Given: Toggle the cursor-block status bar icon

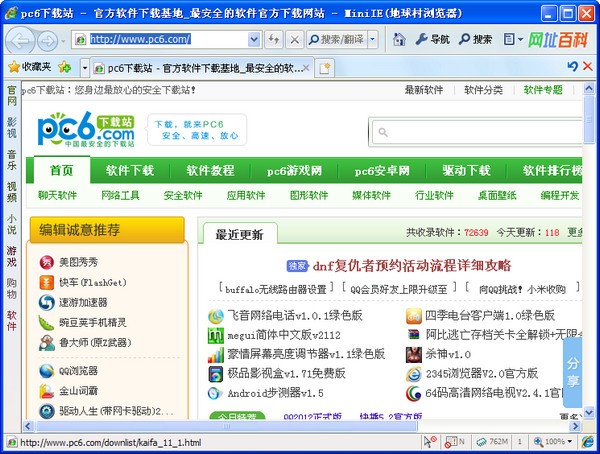Looking at the screenshot, I should click(x=430, y=442).
